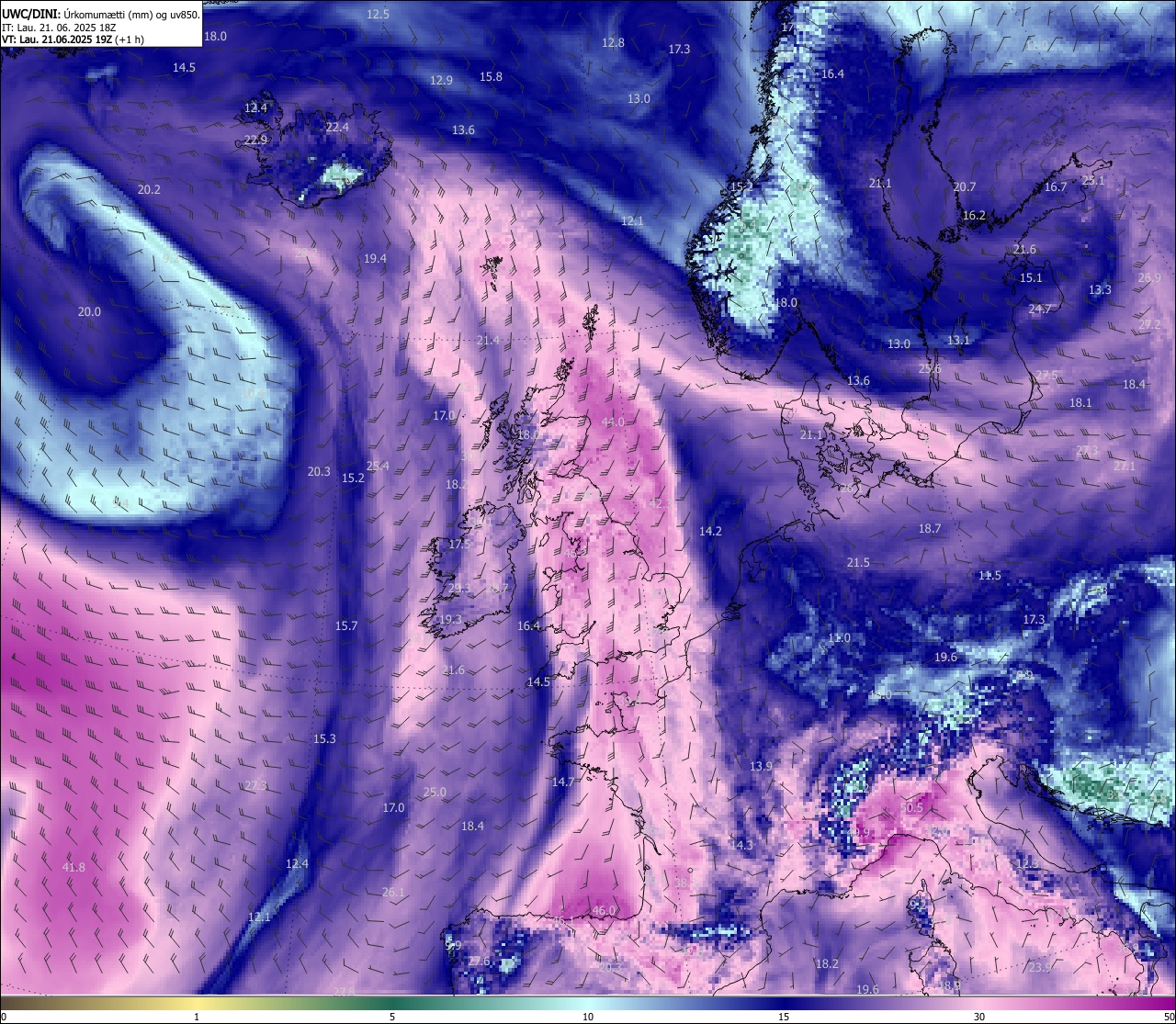Screen dimensions: 1176x1024
Task: Click the 12.9 value northeast of Iceland
Action: point(441,80)
